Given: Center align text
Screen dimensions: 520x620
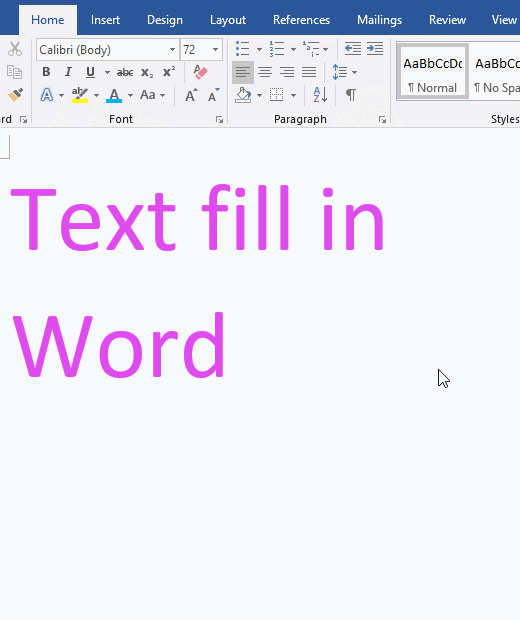Looking at the screenshot, I should 265,72.
